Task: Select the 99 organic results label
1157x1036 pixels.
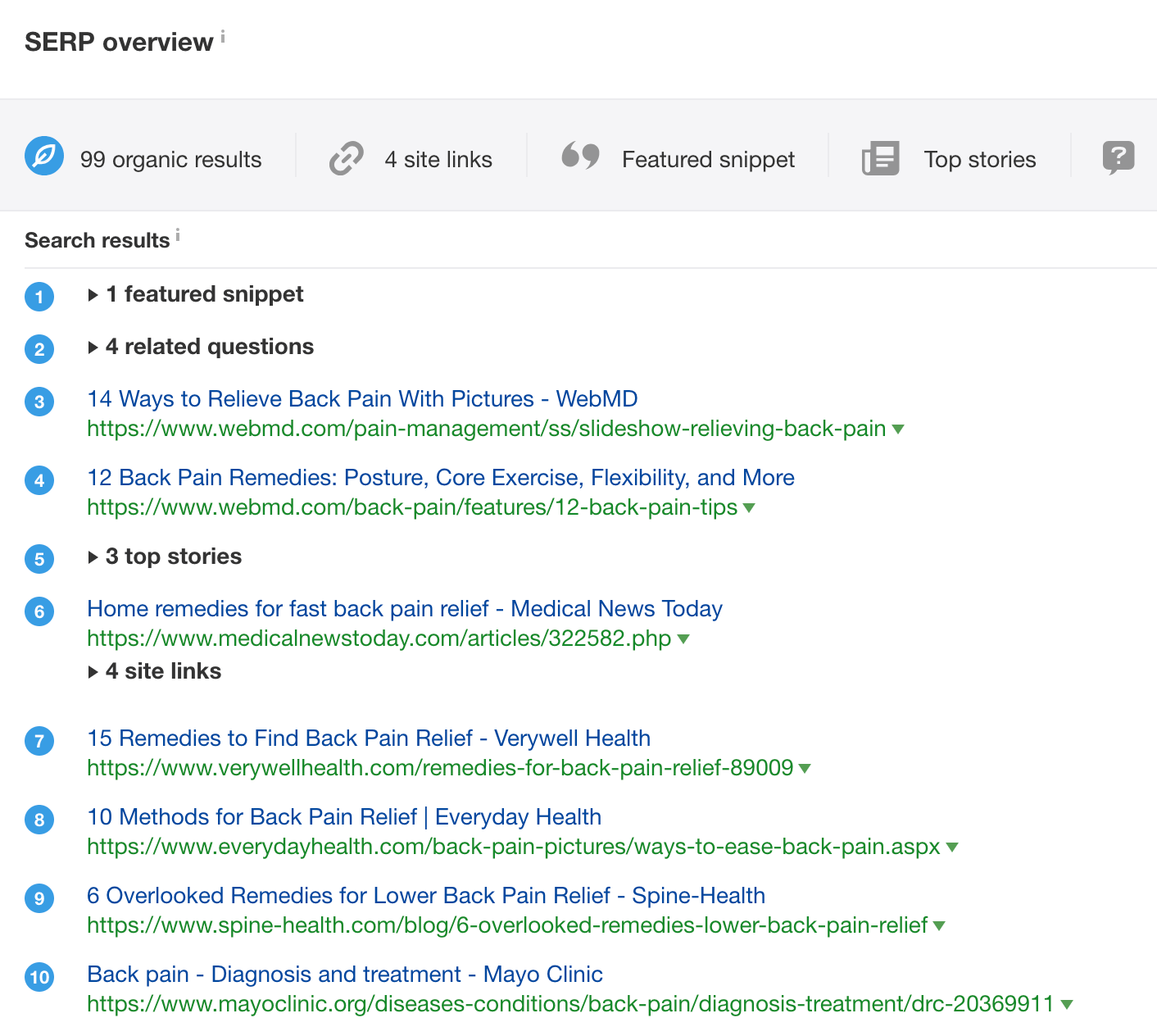Action: [170, 159]
